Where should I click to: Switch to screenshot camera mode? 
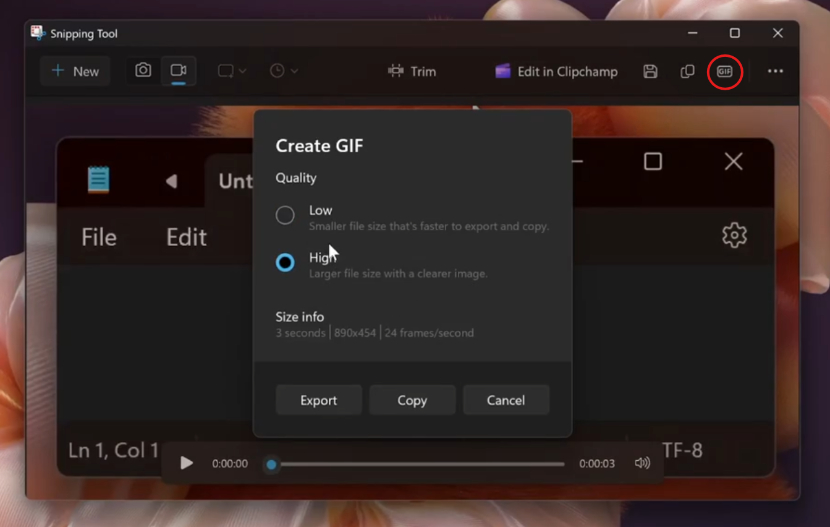click(x=143, y=70)
